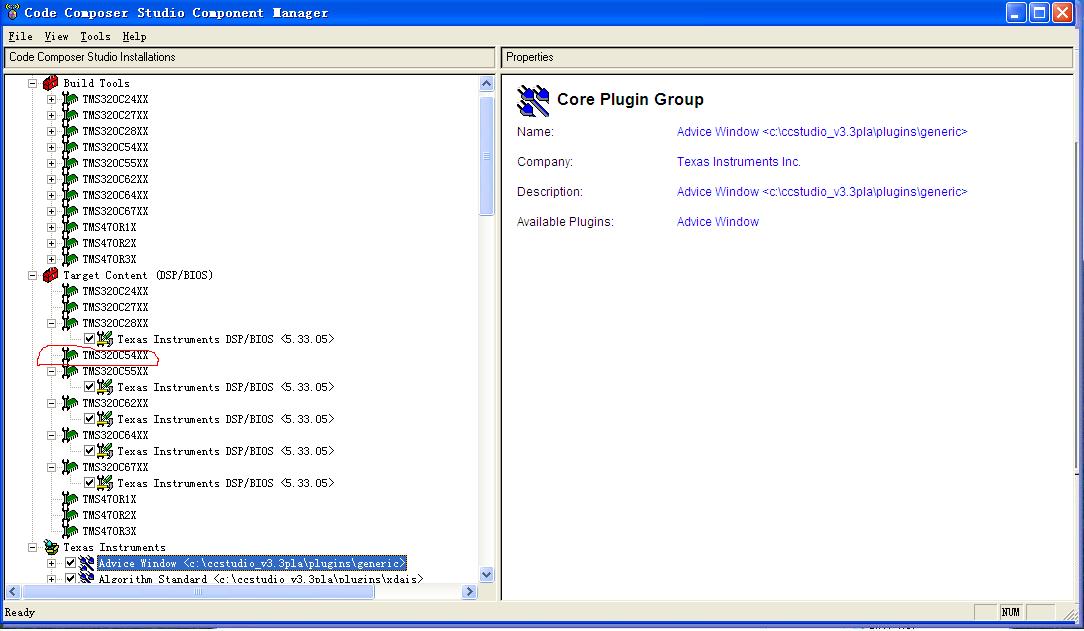Click the Texas Instruments Inc. company value
Viewport: 1084px width, 631px height.
pos(738,162)
